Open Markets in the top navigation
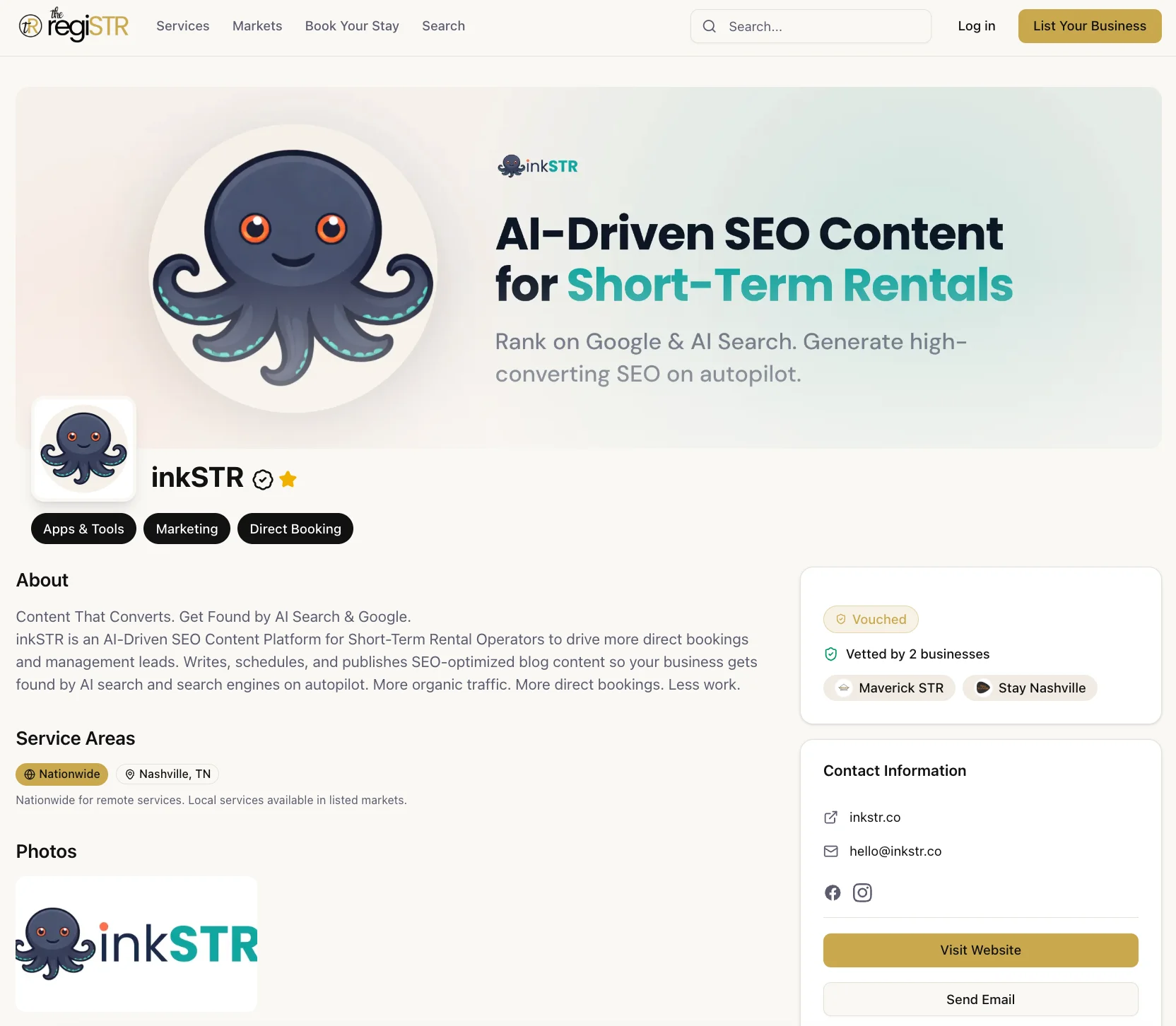The image size is (1176, 1026). pyautogui.click(x=257, y=26)
